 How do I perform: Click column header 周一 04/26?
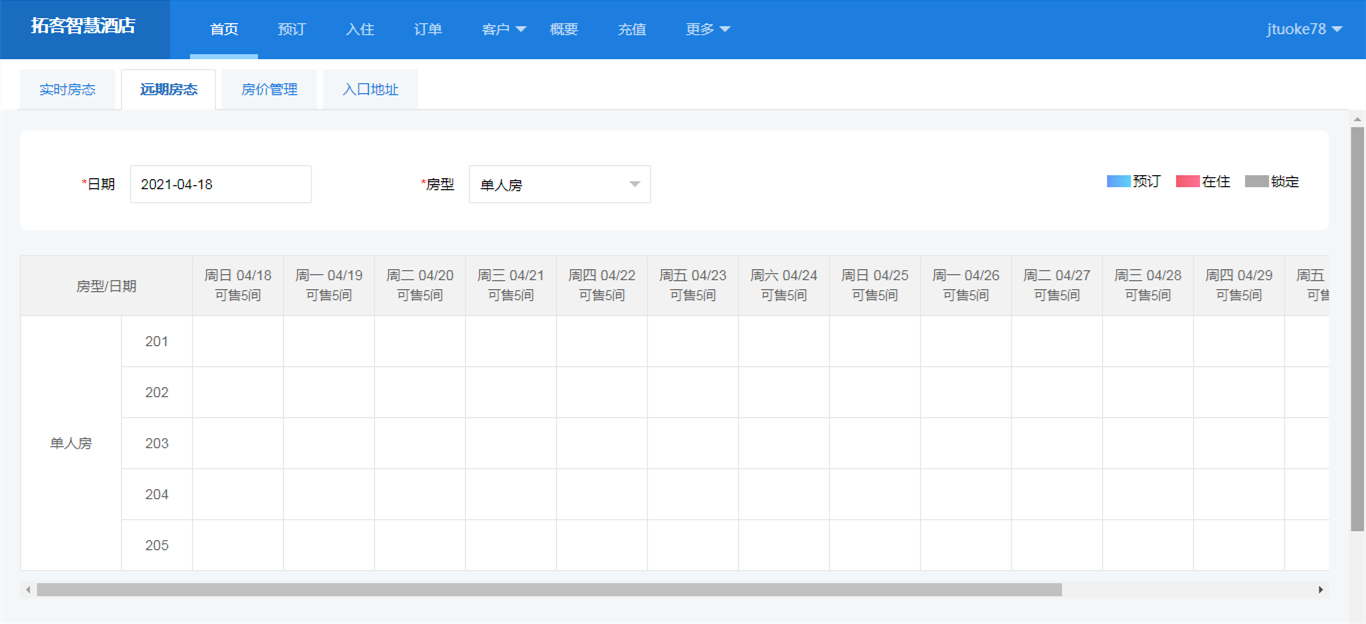click(x=966, y=285)
